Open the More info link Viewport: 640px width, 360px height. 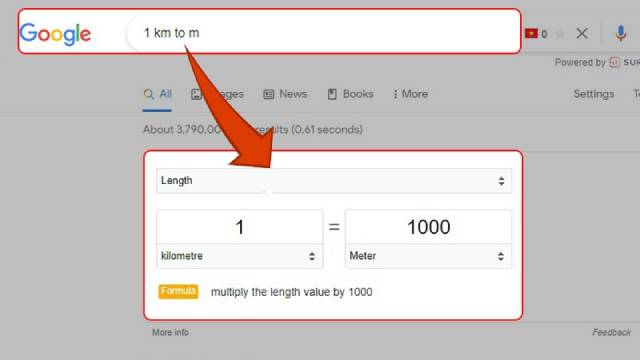(x=170, y=333)
